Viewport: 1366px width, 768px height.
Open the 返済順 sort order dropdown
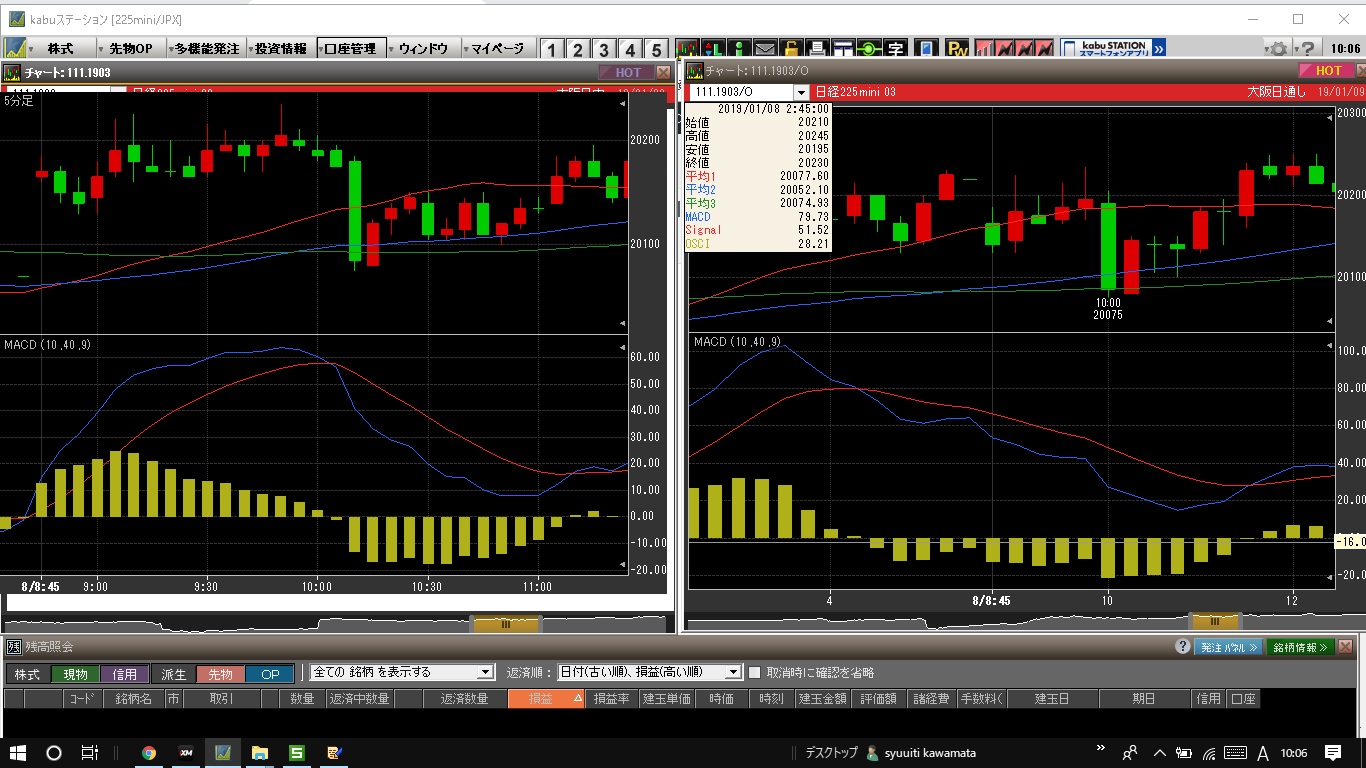pyautogui.click(x=649, y=672)
